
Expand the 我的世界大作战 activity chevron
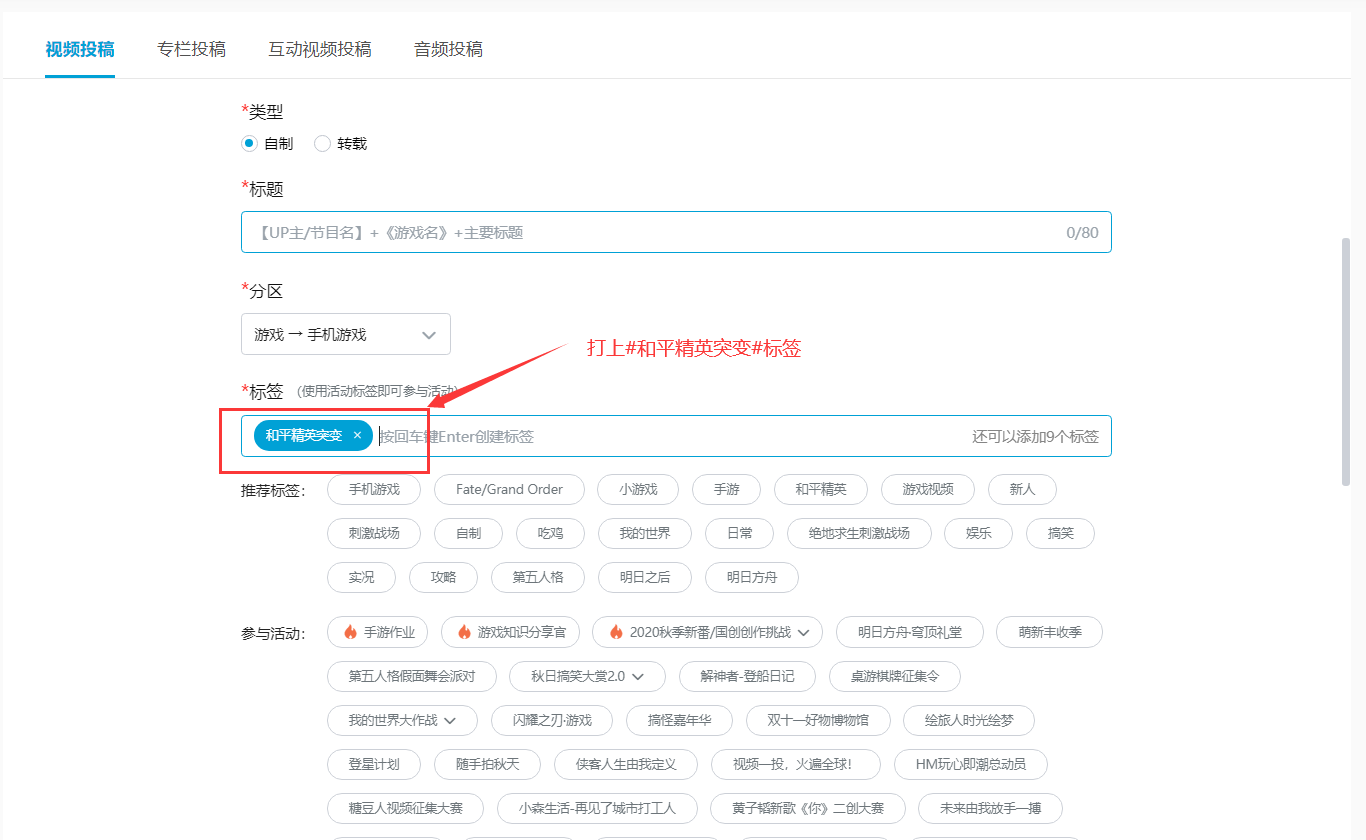(x=450, y=721)
